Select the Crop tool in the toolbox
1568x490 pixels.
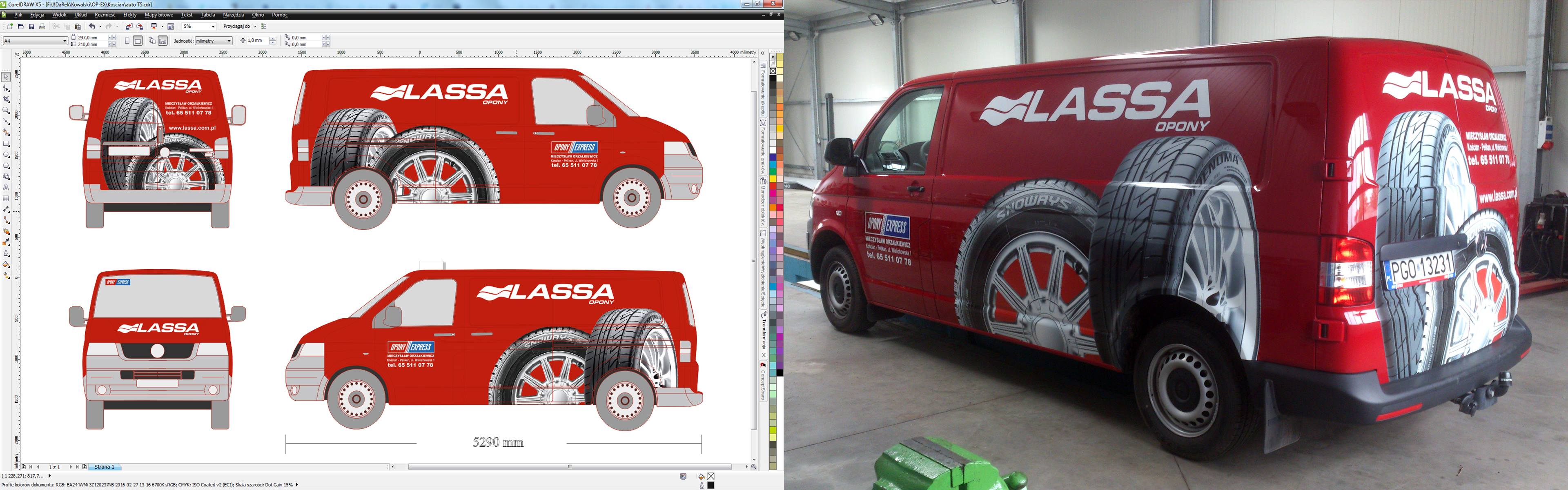pyautogui.click(x=6, y=99)
